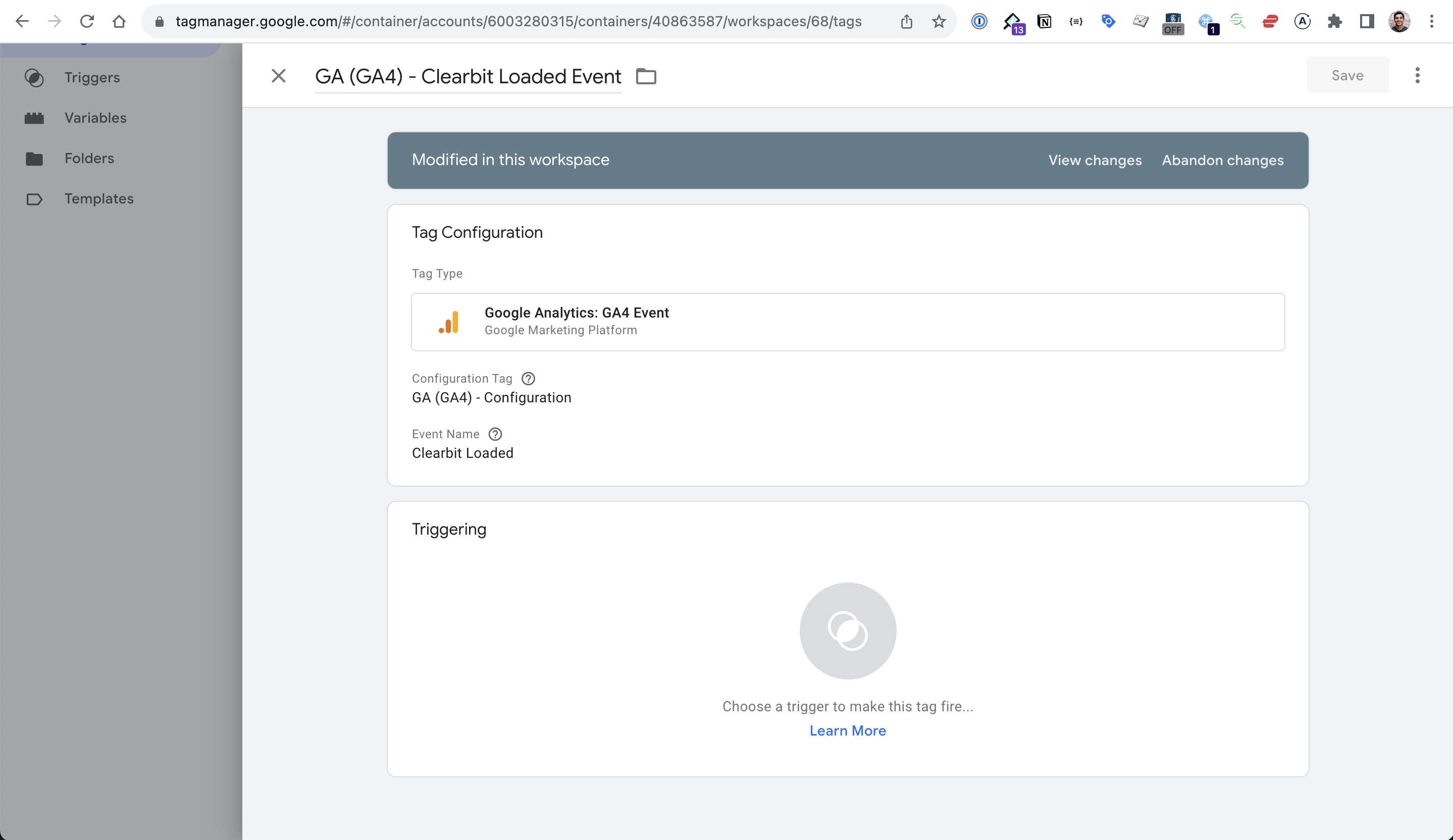Go back in browser history
The height and width of the screenshot is (840, 1453).
22,21
